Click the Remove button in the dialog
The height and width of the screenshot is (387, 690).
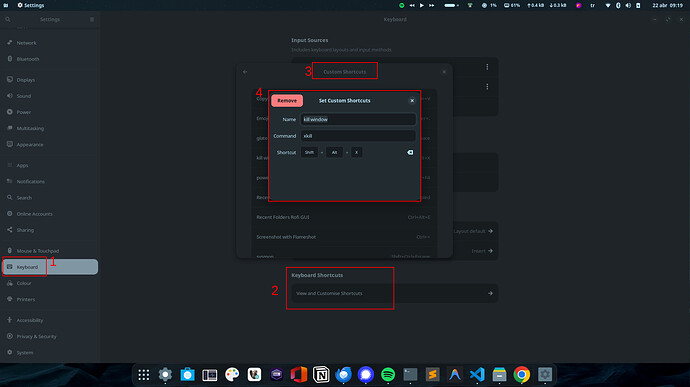click(x=287, y=101)
